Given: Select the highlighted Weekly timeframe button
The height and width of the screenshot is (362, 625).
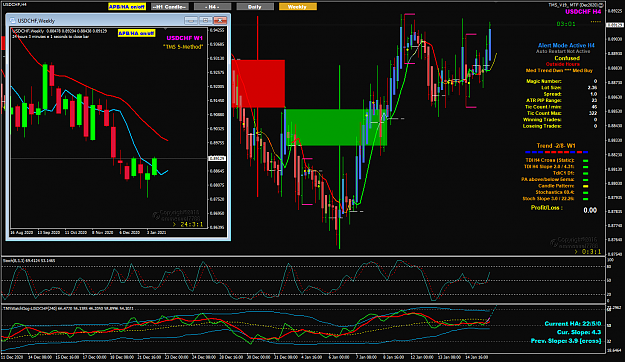Looking at the screenshot, I should point(298,7).
